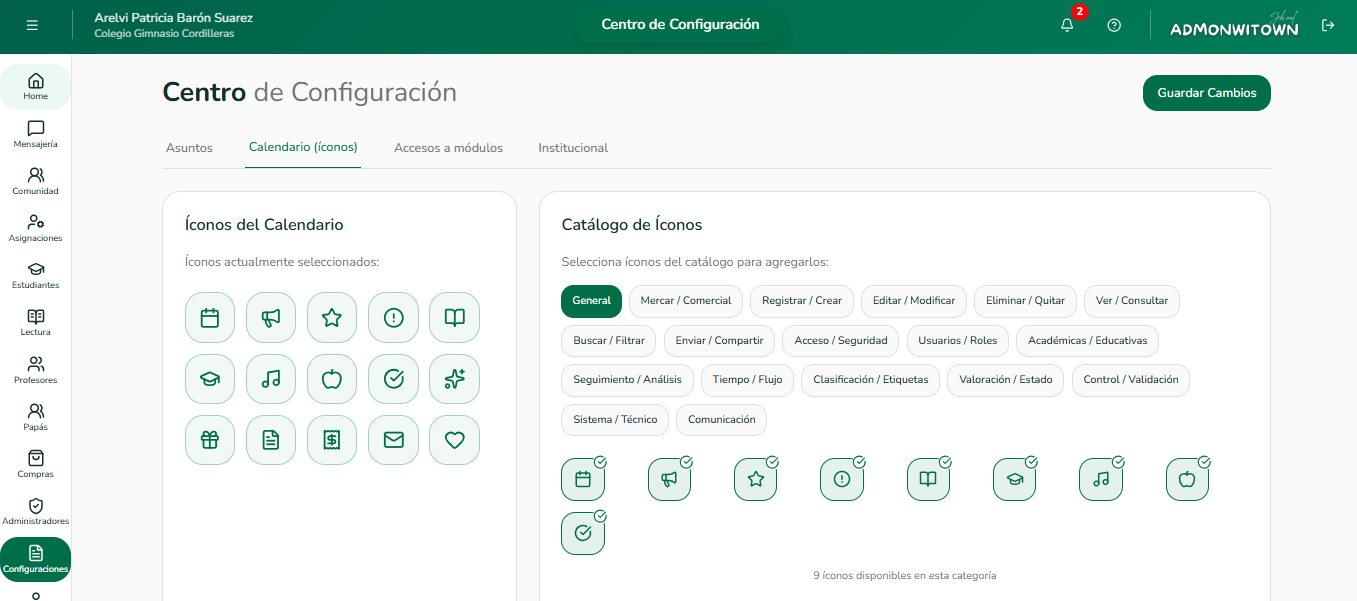The image size is (1357, 601).
Task: Filter by Ver / Consultar category
Action: (1132, 301)
